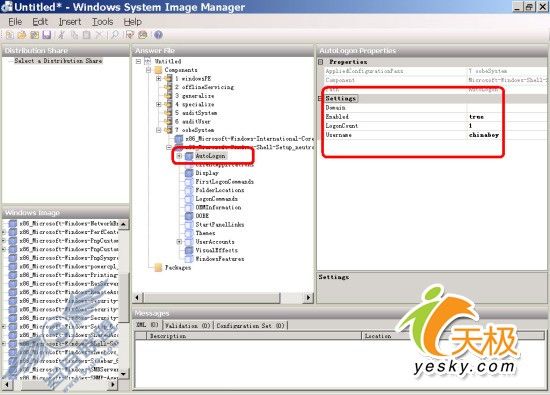Open the Tools menu
Viewport: 550px width, 395px height.
click(x=102, y=22)
